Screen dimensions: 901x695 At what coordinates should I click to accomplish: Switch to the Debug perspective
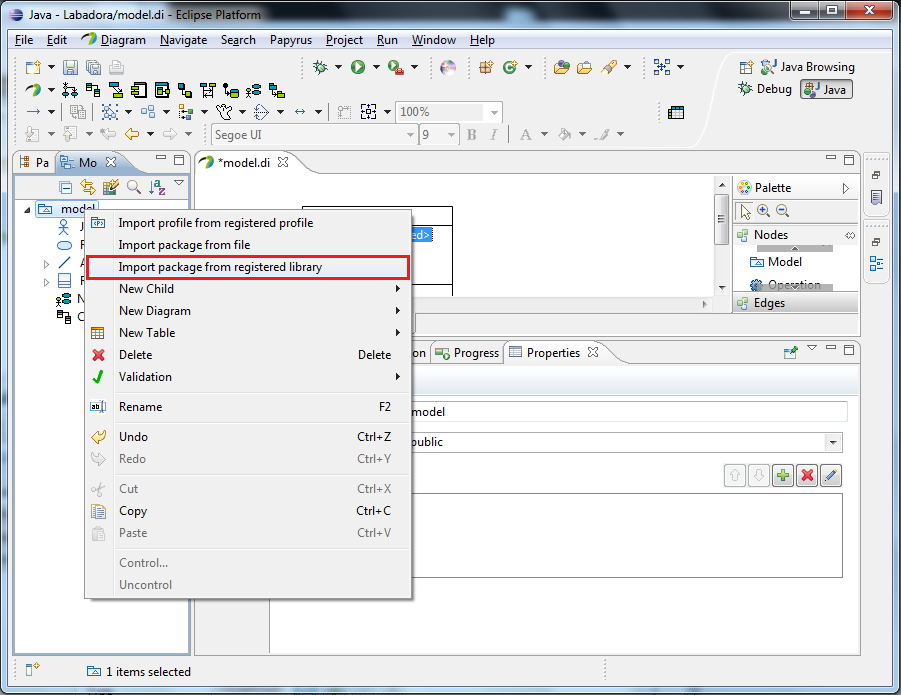(765, 89)
